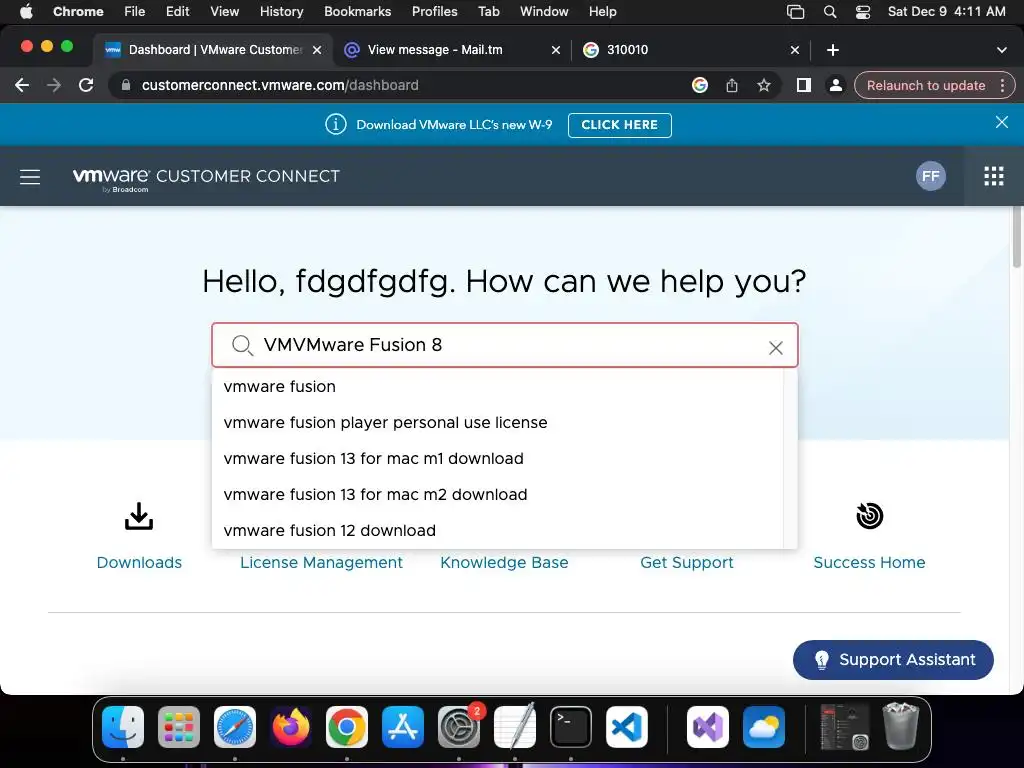Click the CLICK HERE banner button
The image size is (1024, 768).
tap(620, 125)
